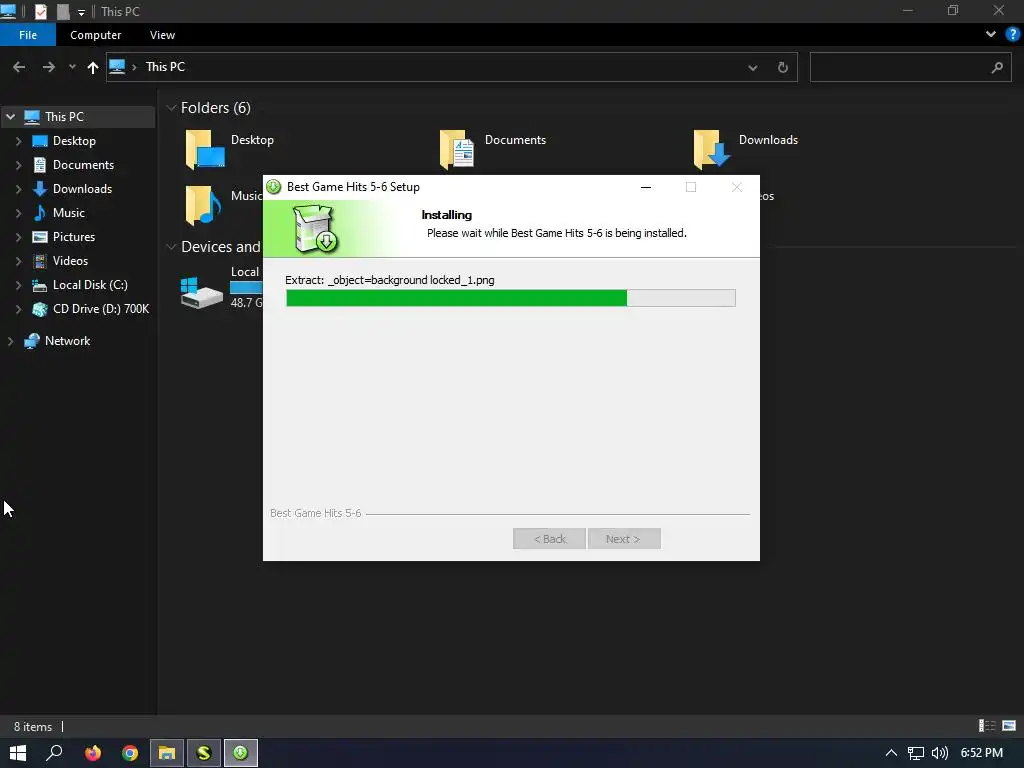Launch Chrome from taskbar
Screen dimensions: 1024x768
pos(130,753)
